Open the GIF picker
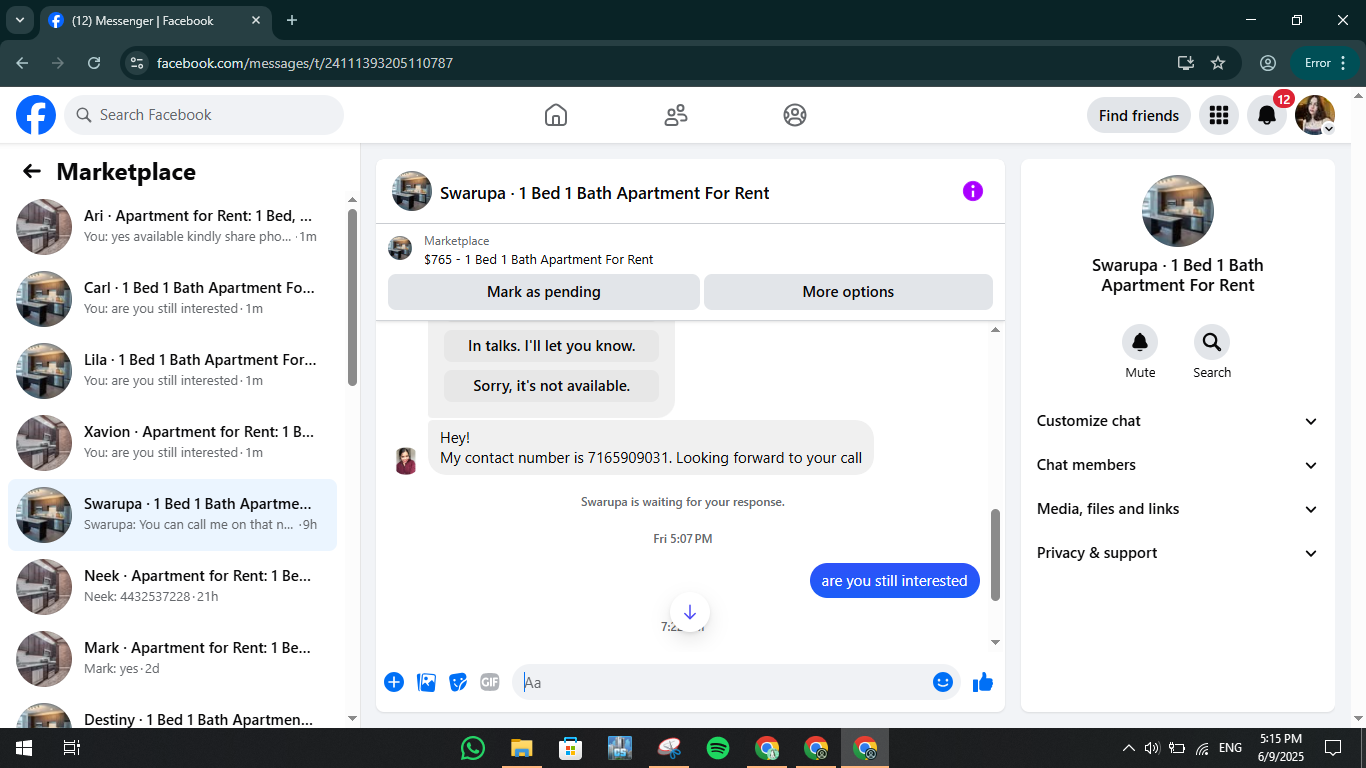1366x768 pixels. (490, 682)
